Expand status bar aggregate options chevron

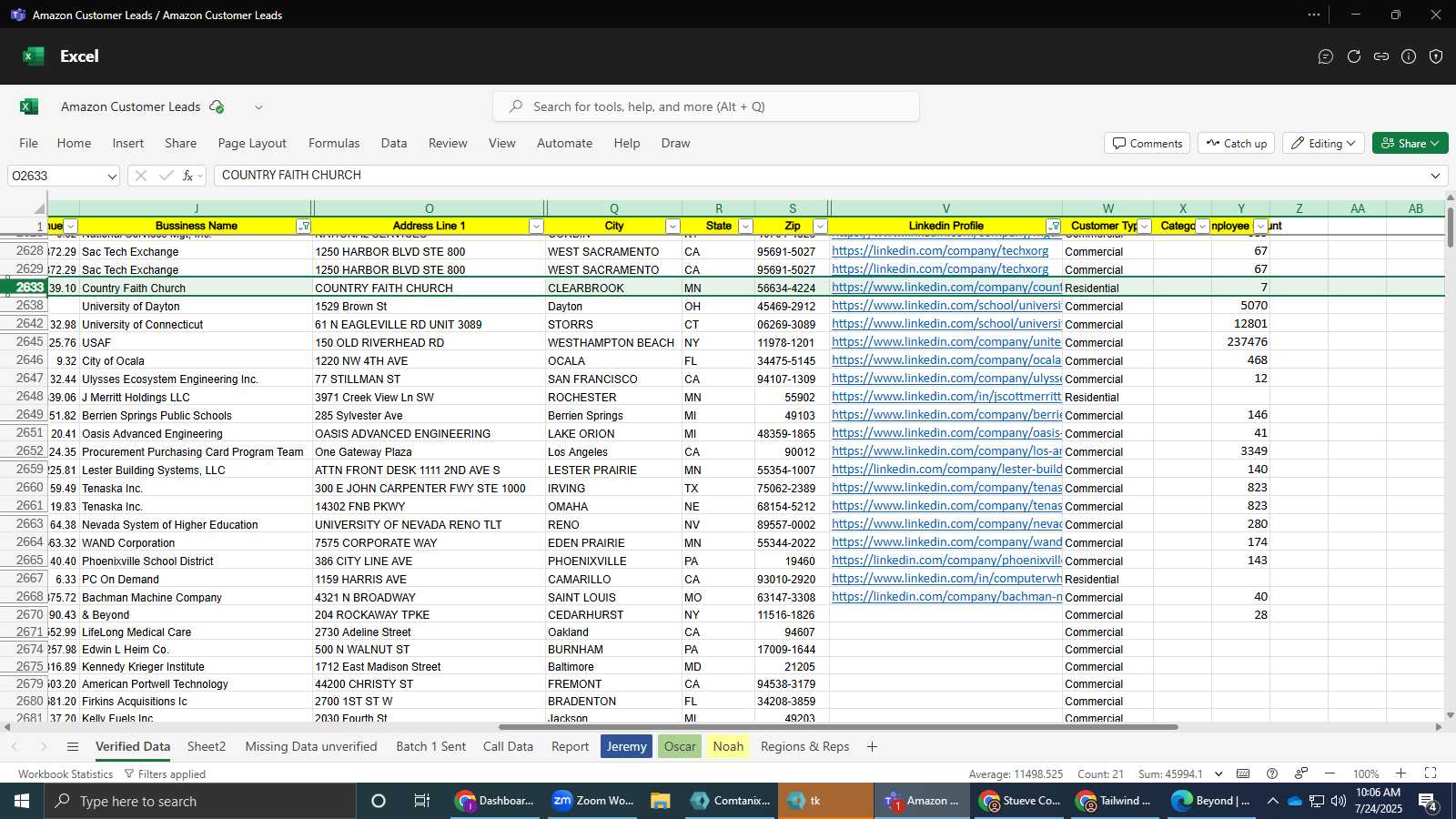click(1218, 773)
